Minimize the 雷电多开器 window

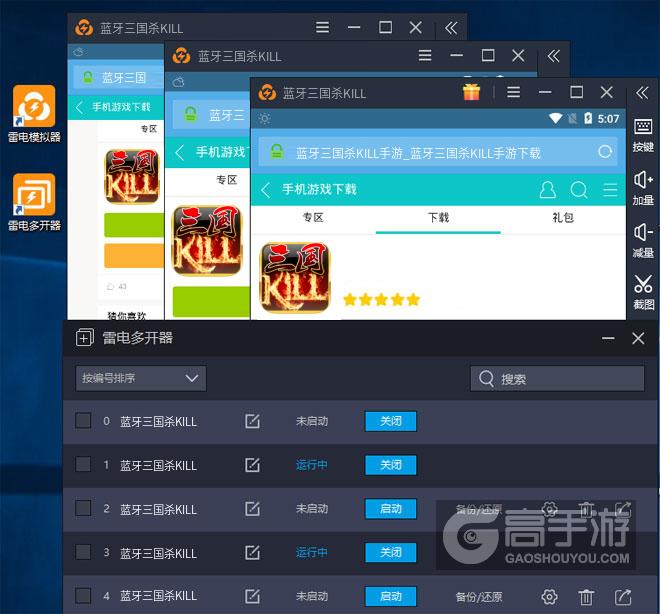608,338
